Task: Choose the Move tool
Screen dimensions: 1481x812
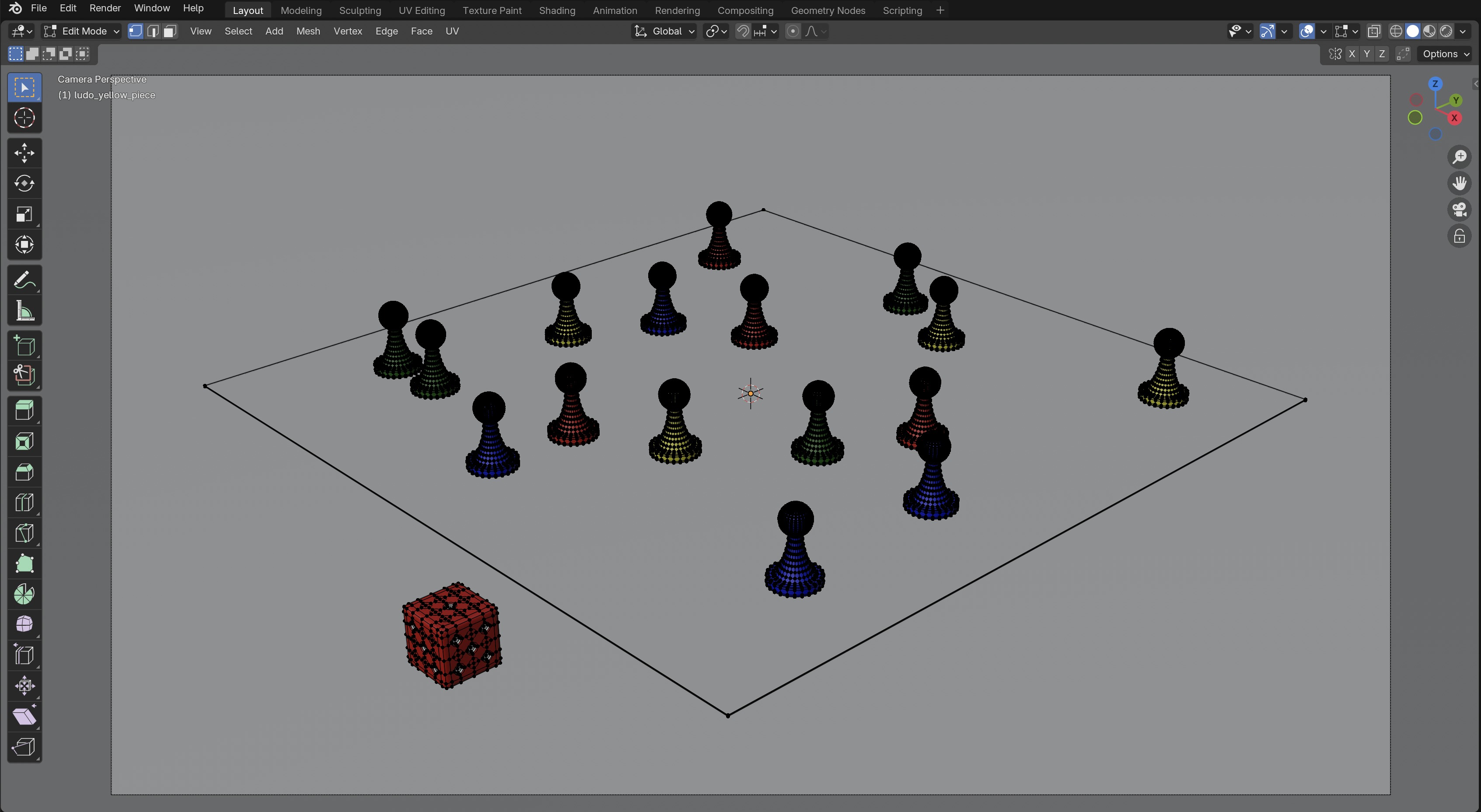Action: [x=24, y=153]
